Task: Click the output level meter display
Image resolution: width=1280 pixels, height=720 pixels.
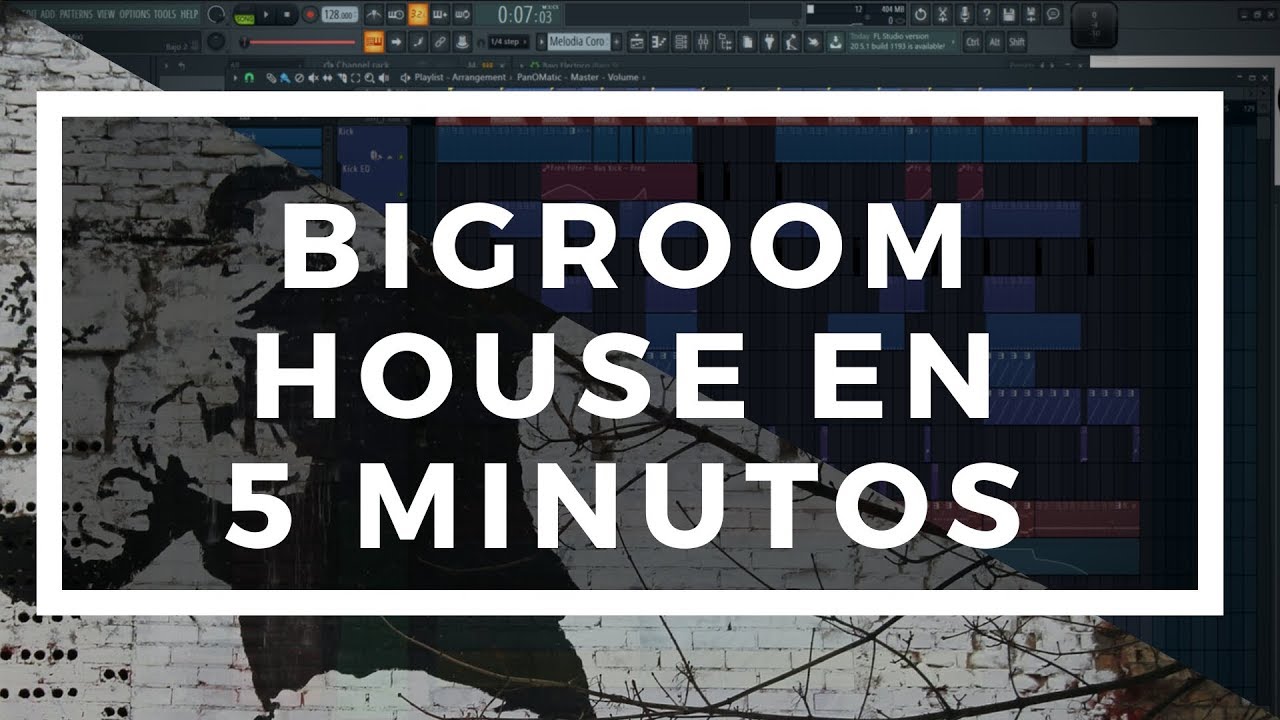Action: coord(1094,25)
